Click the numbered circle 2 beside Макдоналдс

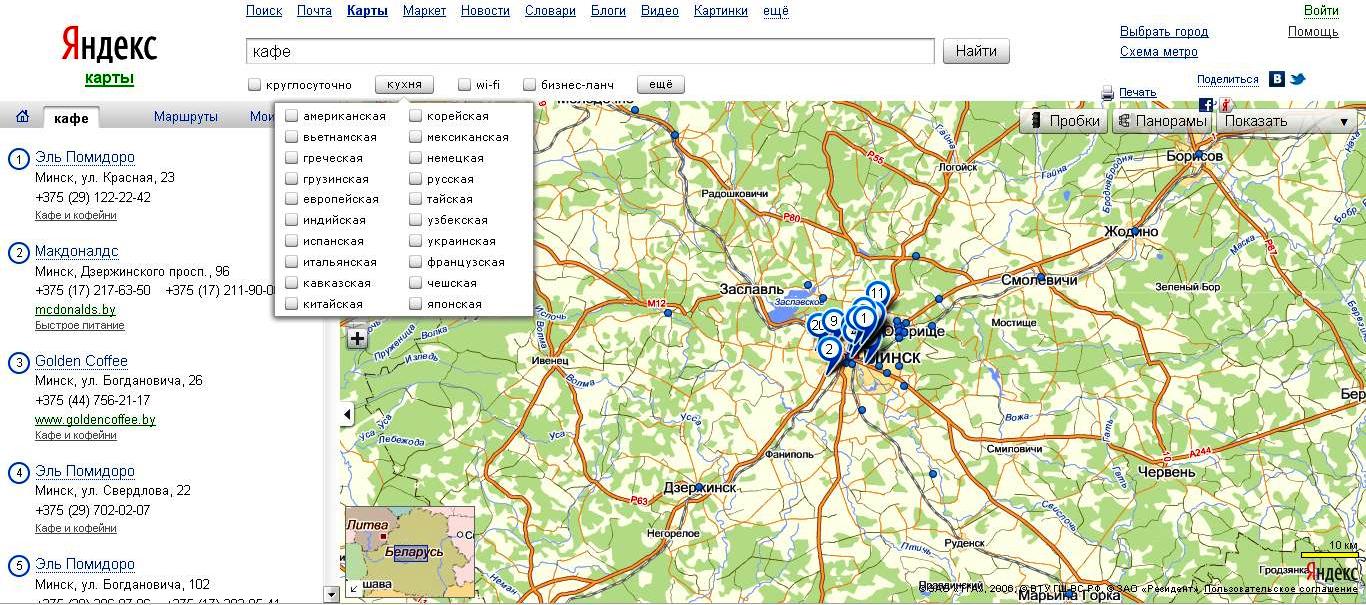click(x=18, y=253)
